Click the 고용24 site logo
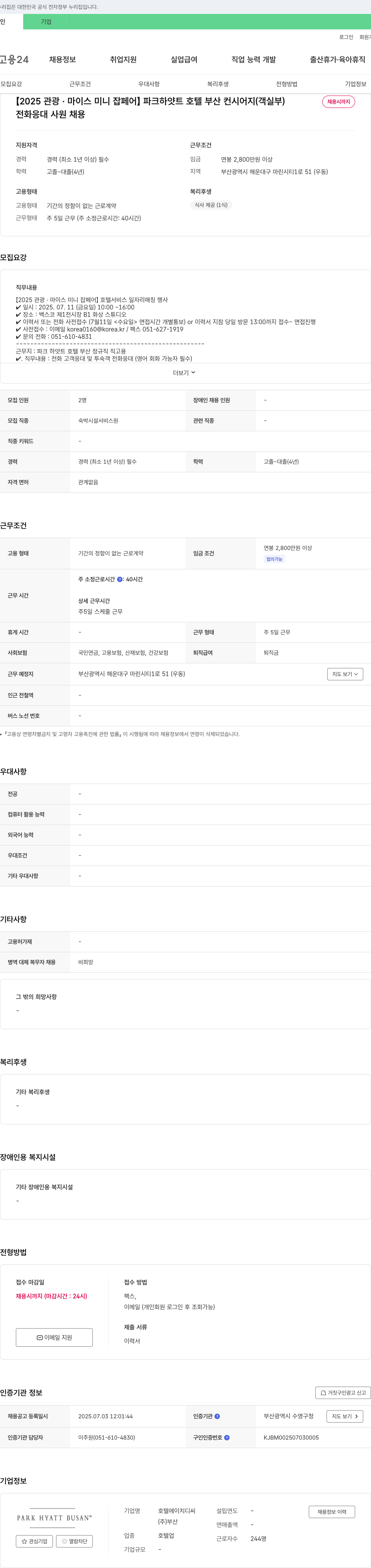 (x=14, y=60)
